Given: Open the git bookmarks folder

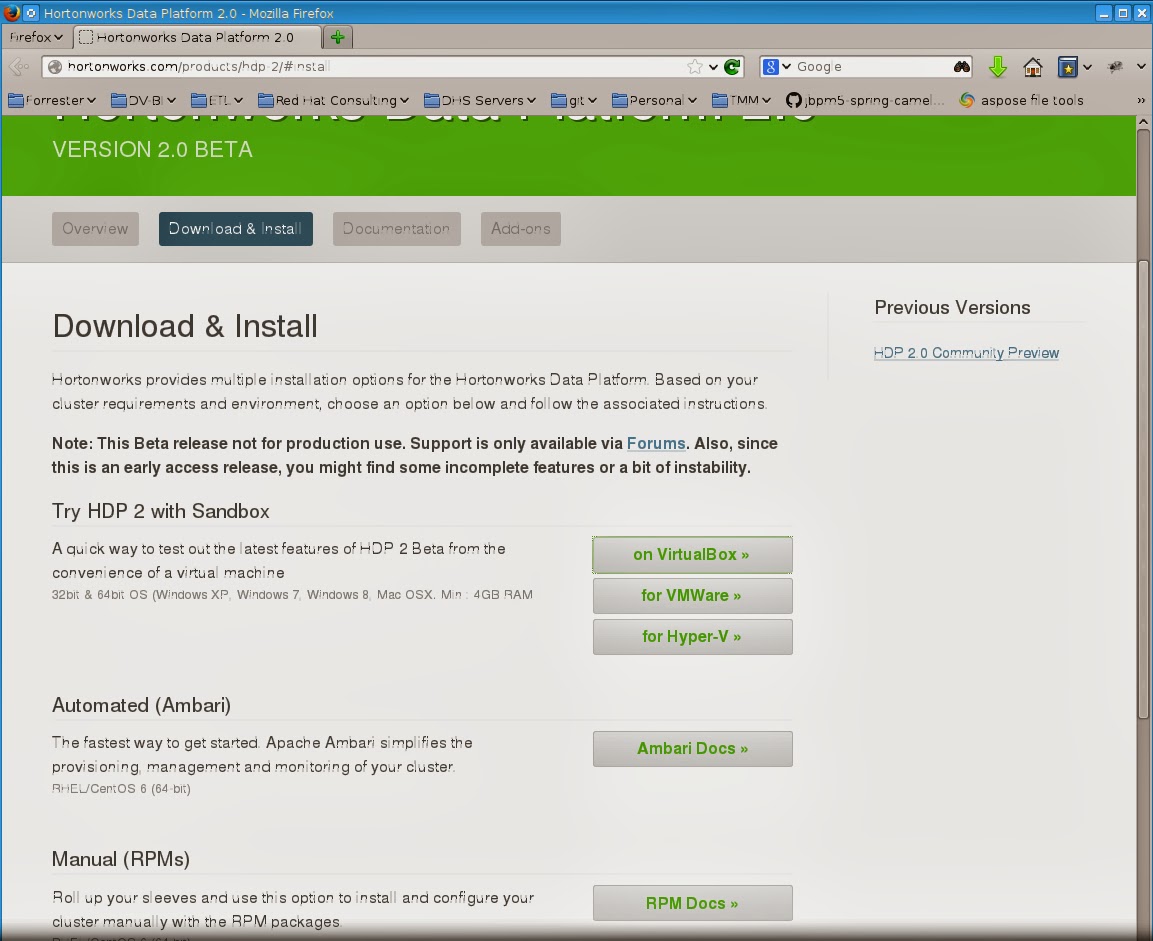Looking at the screenshot, I should [574, 100].
